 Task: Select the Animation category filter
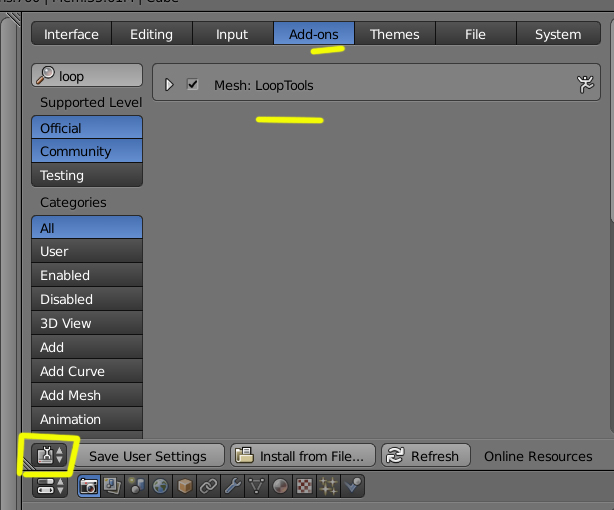click(x=87, y=419)
